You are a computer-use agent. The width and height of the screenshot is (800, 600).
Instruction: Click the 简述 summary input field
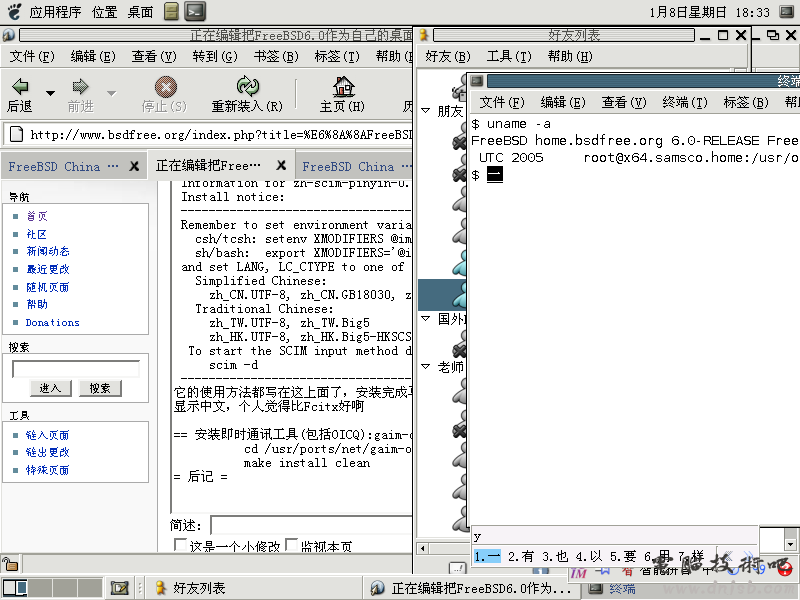point(311,525)
